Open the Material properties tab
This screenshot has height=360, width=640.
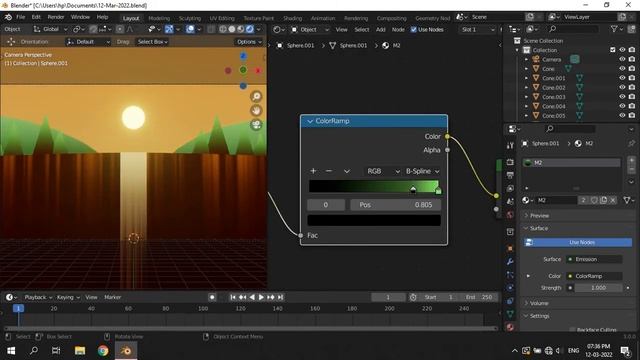[510, 327]
